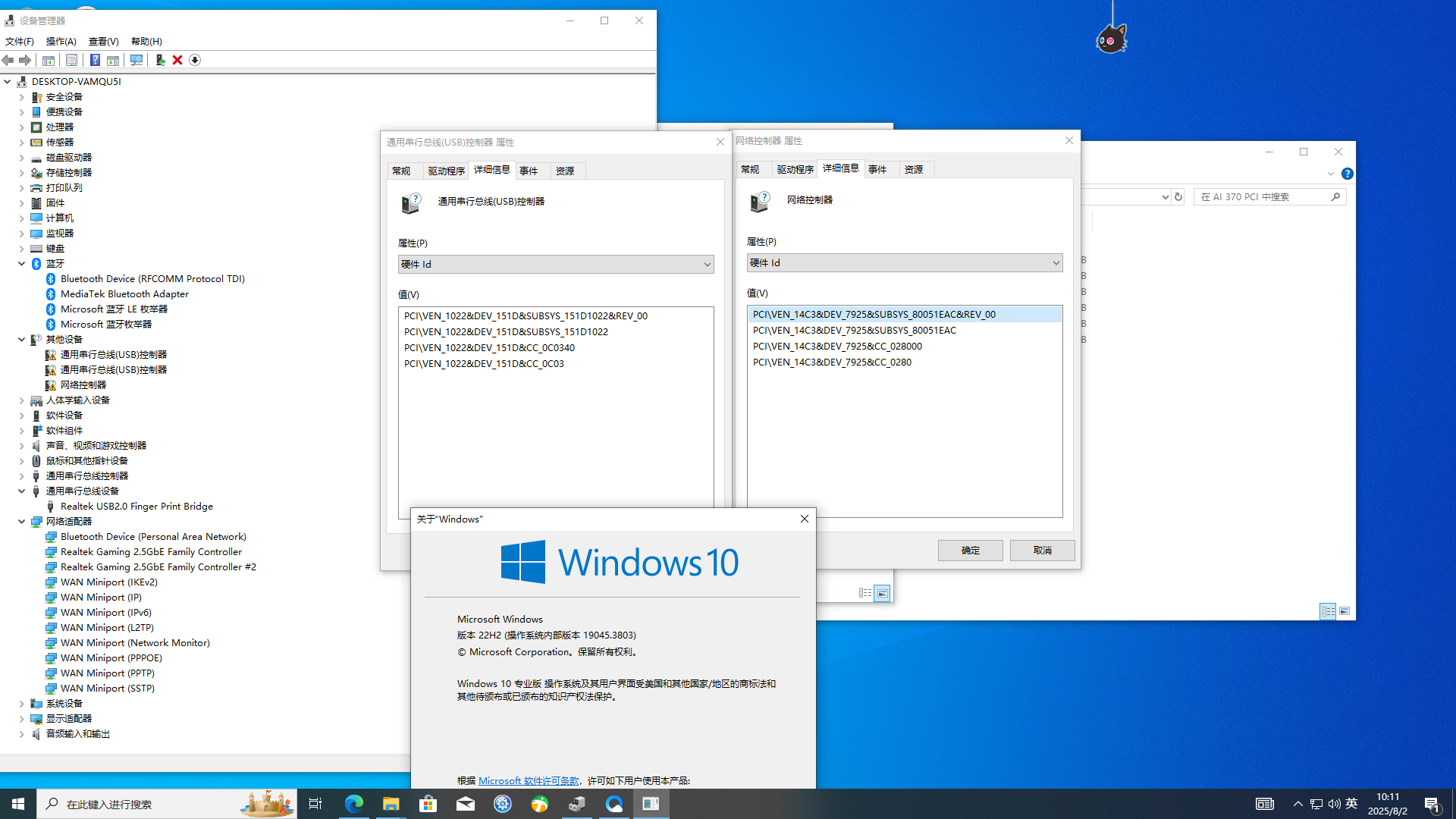Select WAN Miniport (PPPOE) device

pos(111,658)
